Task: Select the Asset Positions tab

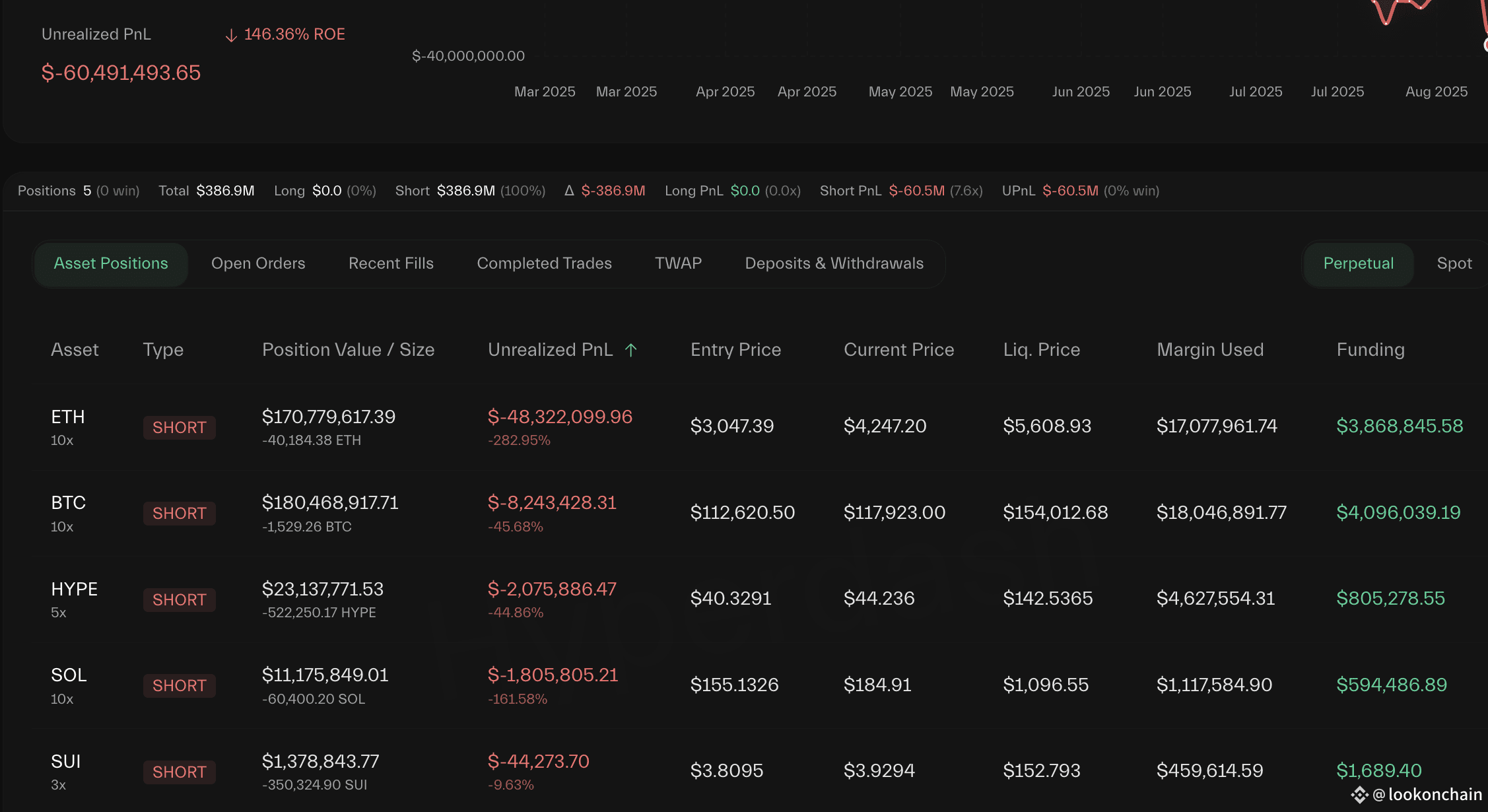Action: point(111,263)
